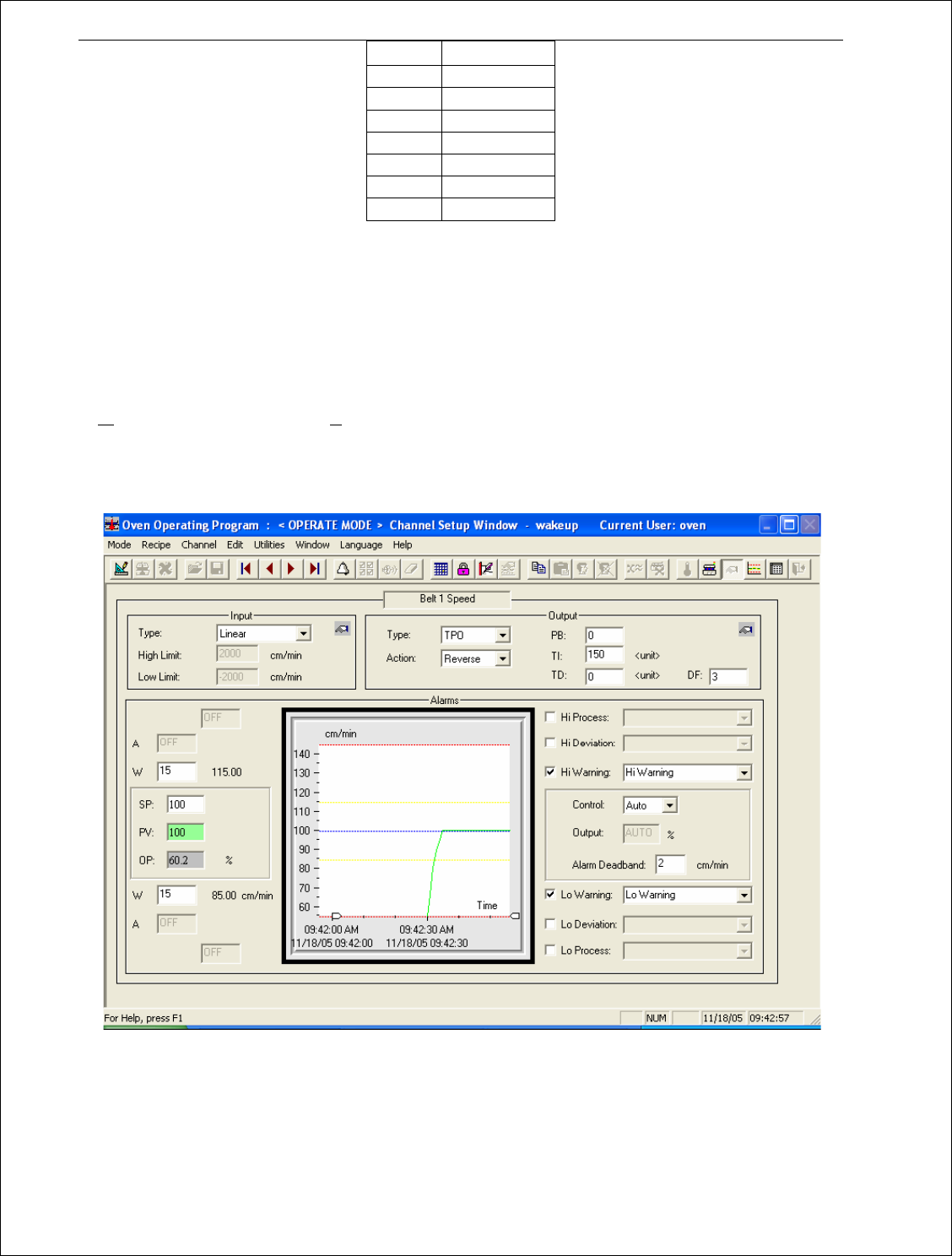This screenshot has width=952, height=1256.
Task: Click the TI field showing 150
Action: 604,654
